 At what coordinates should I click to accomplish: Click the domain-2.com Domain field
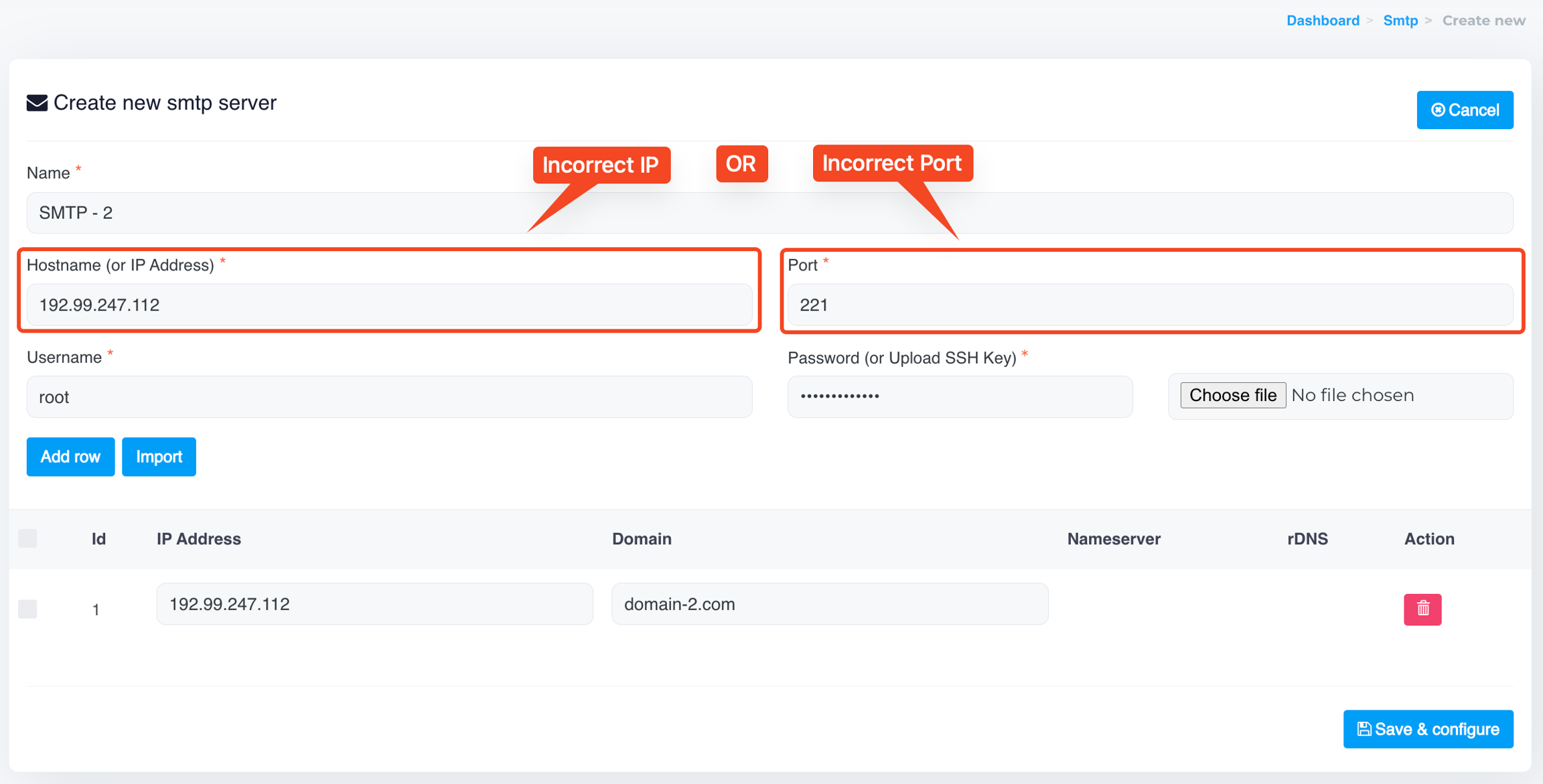coord(829,604)
